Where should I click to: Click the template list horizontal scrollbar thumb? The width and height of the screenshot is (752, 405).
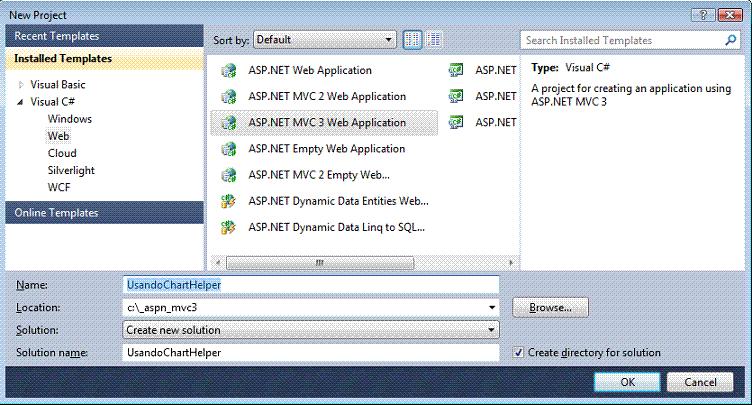pos(320,262)
